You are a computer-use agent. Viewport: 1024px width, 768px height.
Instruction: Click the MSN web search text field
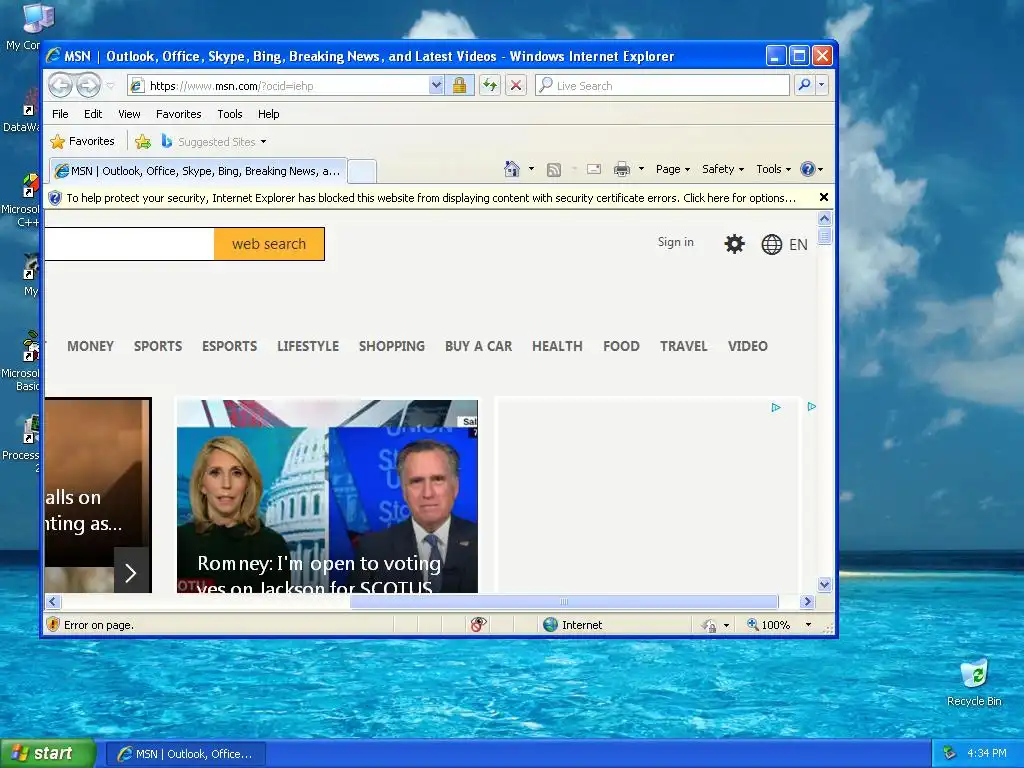(x=129, y=244)
